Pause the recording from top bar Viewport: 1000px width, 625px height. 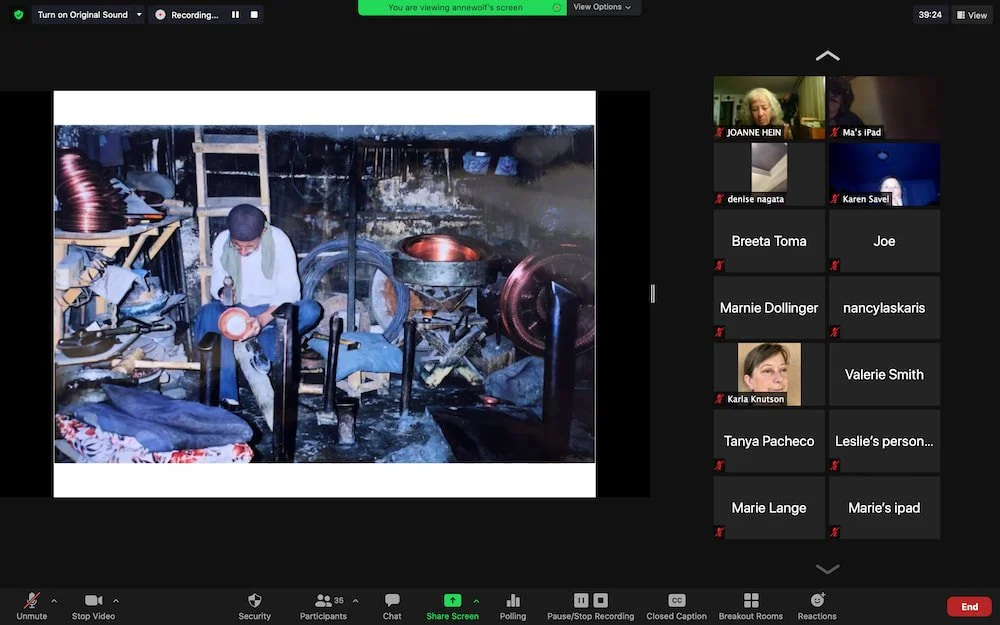coord(235,14)
